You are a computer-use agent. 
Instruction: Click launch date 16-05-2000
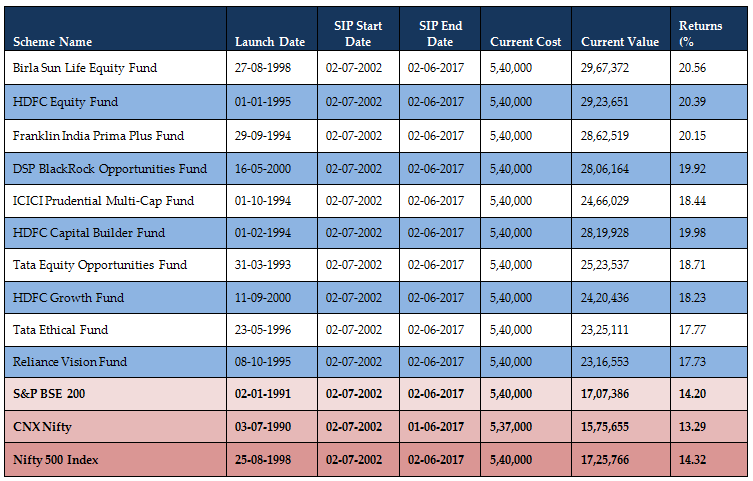[263, 169]
